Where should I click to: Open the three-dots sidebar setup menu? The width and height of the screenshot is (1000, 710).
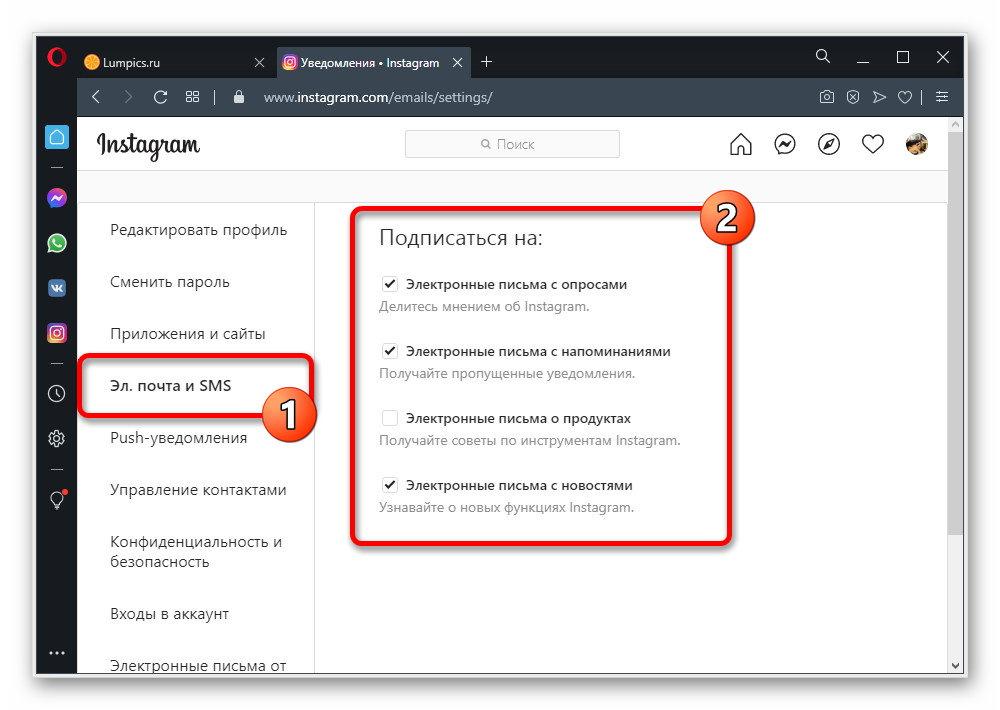pos(57,653)
